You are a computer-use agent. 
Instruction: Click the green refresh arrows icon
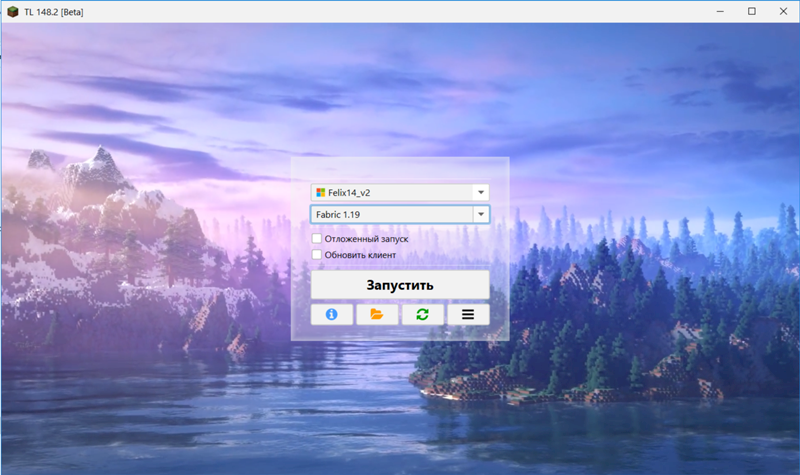(x=422, y=314)
